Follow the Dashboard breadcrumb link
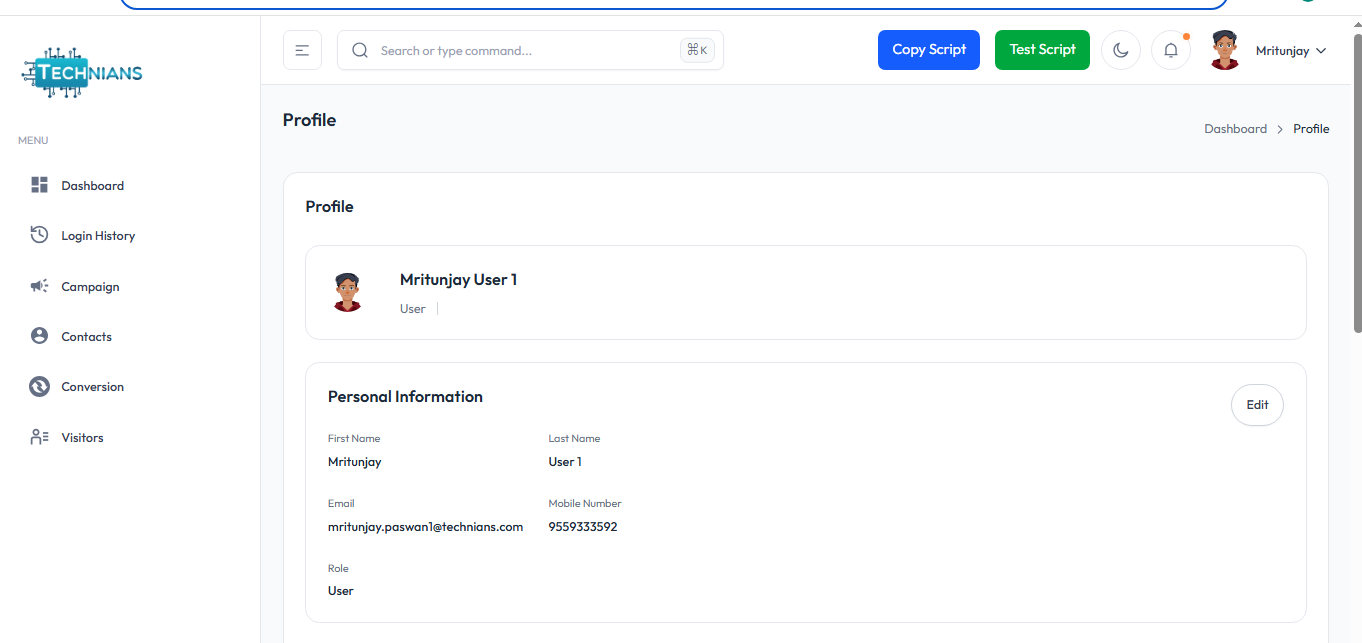1362x643 pixels. click(x=1235, y=129)
